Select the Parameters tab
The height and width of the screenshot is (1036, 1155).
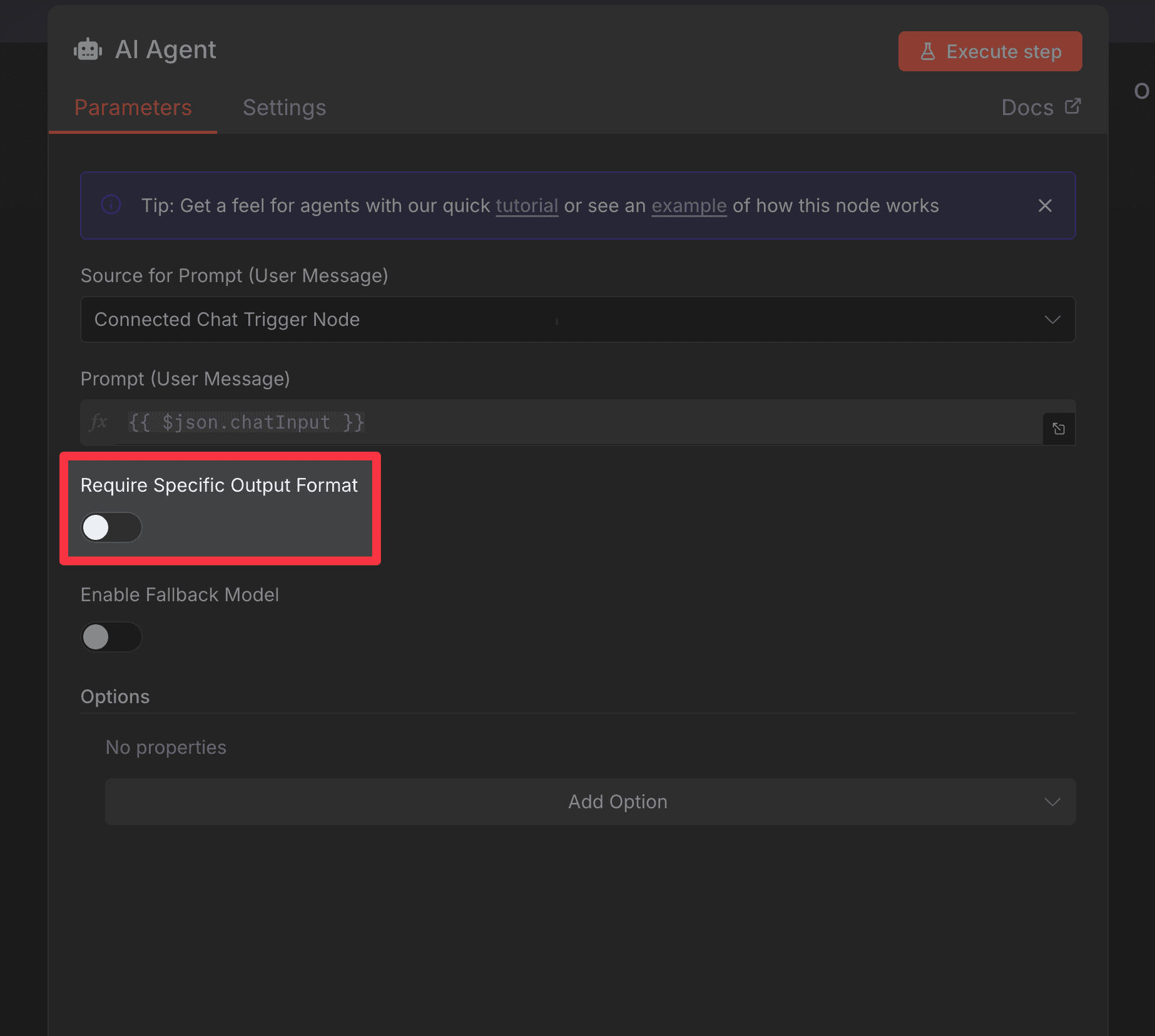click(x=133, y=107)
